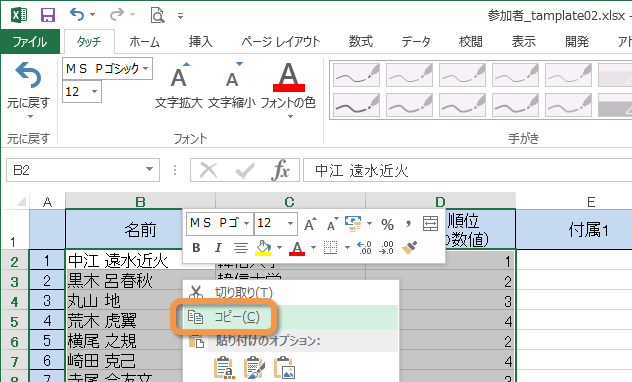Click the Redo arrow in quick access toolbar
Image resolution: width=632 pixels, height=382 pixels.
117,15
